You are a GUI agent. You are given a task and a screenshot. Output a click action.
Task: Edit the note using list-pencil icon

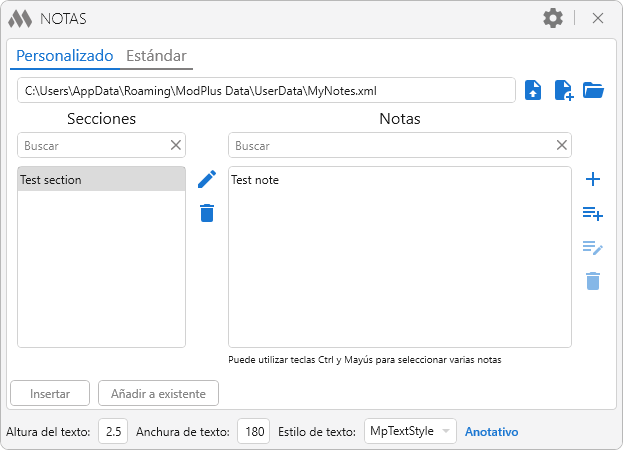tap(593, 247)
